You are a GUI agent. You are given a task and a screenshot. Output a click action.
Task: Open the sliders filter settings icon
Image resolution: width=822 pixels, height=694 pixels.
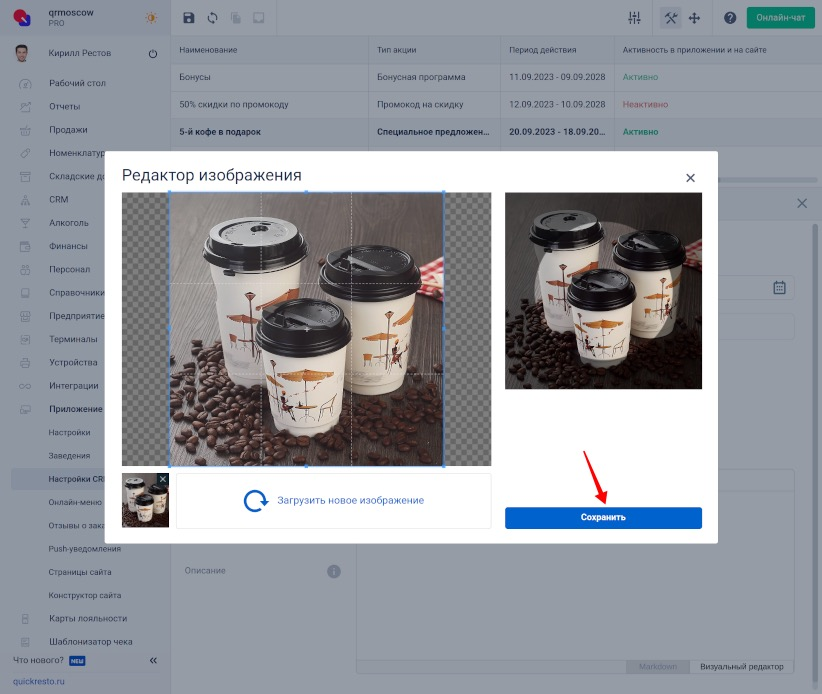634,18
